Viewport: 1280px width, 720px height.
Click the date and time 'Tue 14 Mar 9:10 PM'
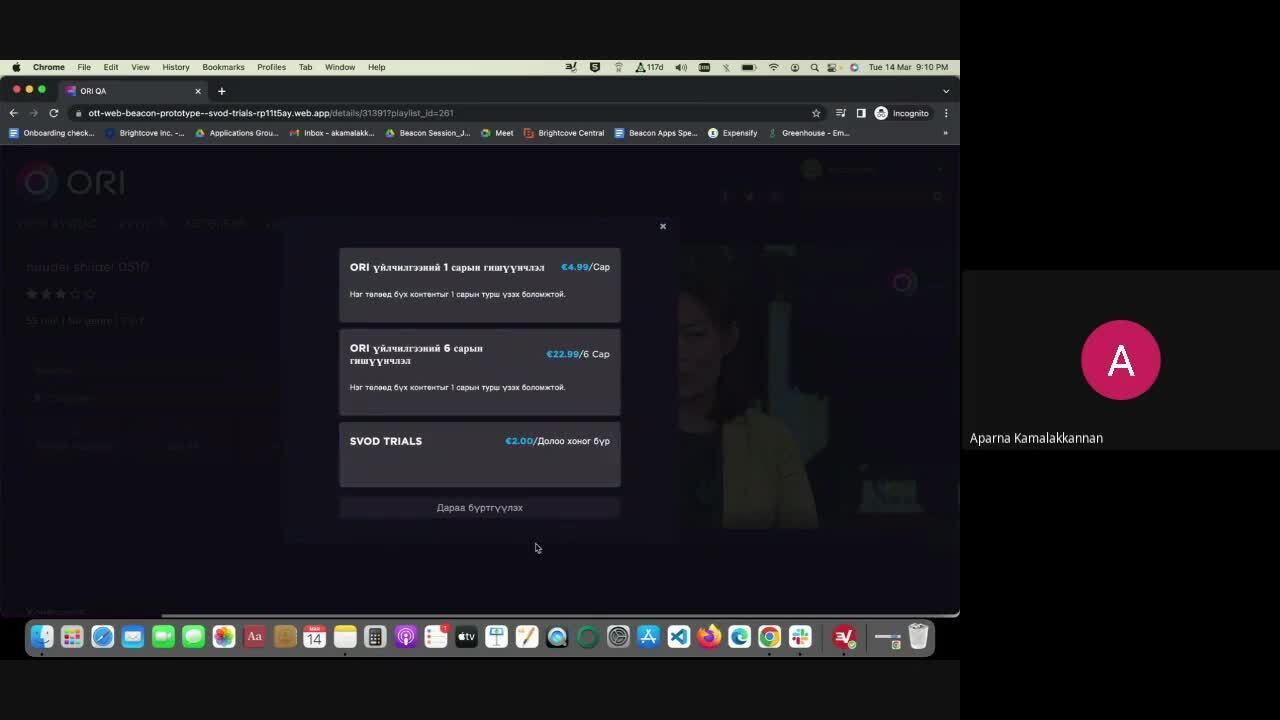click(x=908, y=67)
